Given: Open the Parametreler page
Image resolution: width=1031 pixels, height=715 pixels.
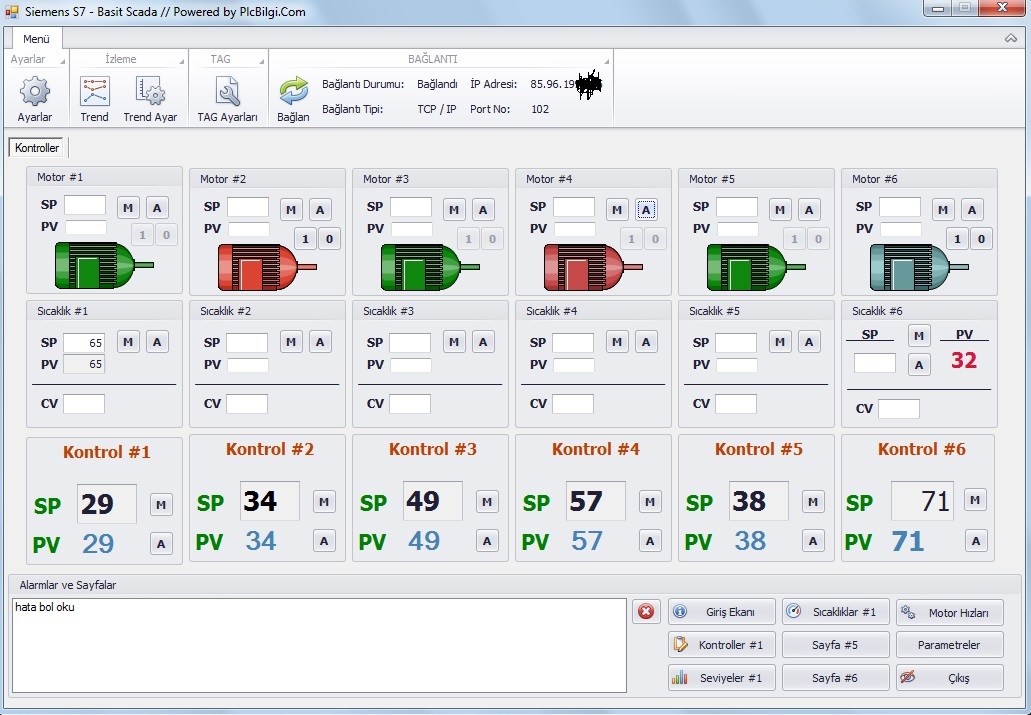Looking at the screenshot, I should point(950,645).
